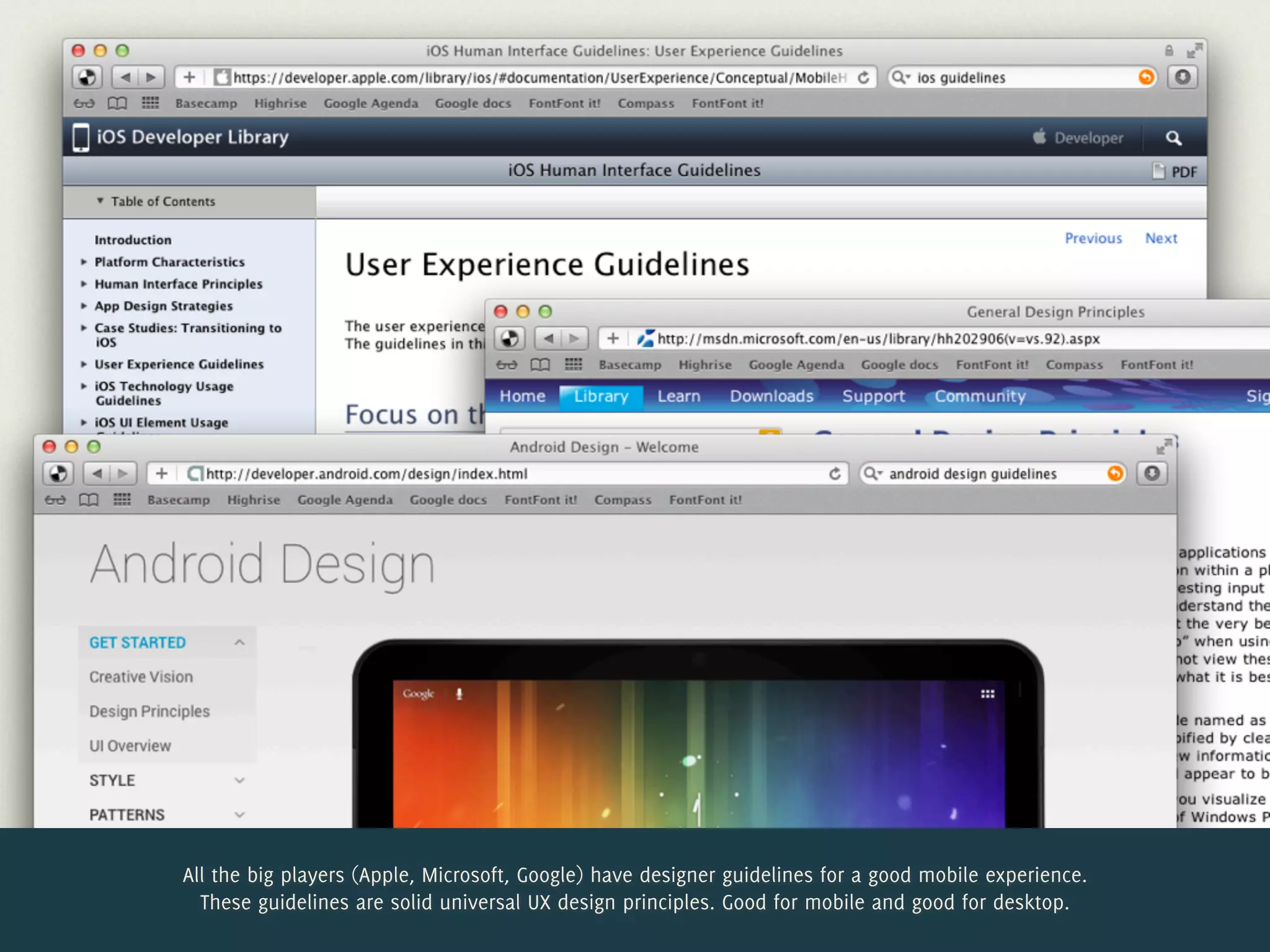
Task: Expand the PATTERNS section
Action: pos(239,814)
